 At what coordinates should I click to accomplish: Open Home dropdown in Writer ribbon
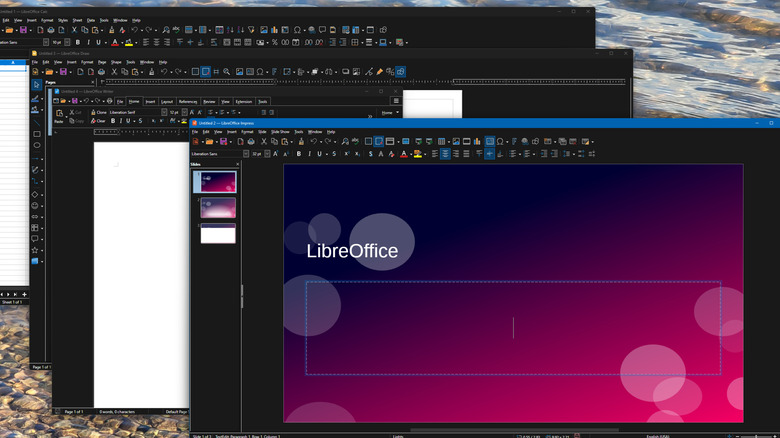[390, 112]
